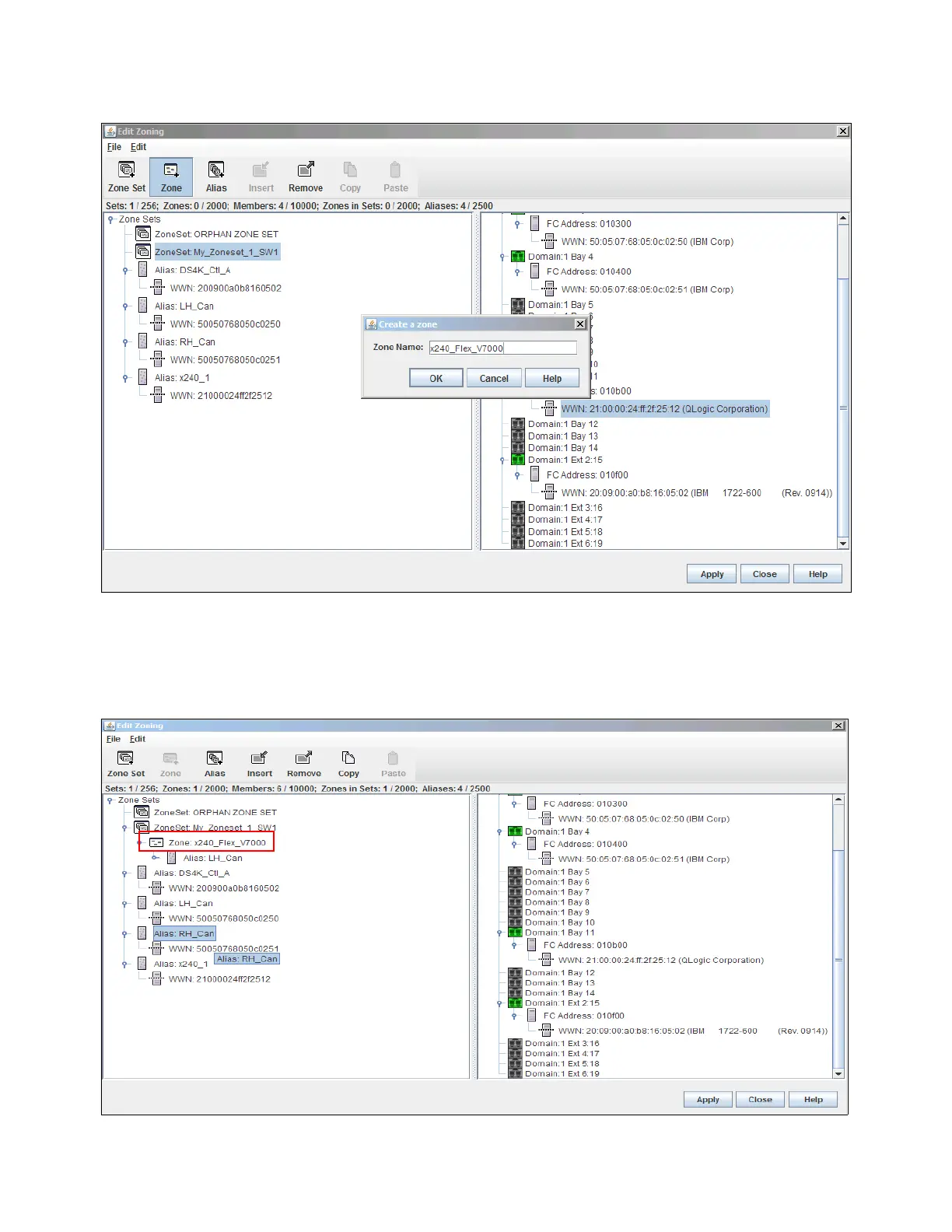Click ORPHAN ZONE SET icon in upper window
The width and height of the screenshot is (952, 1232).
[143, 233]
